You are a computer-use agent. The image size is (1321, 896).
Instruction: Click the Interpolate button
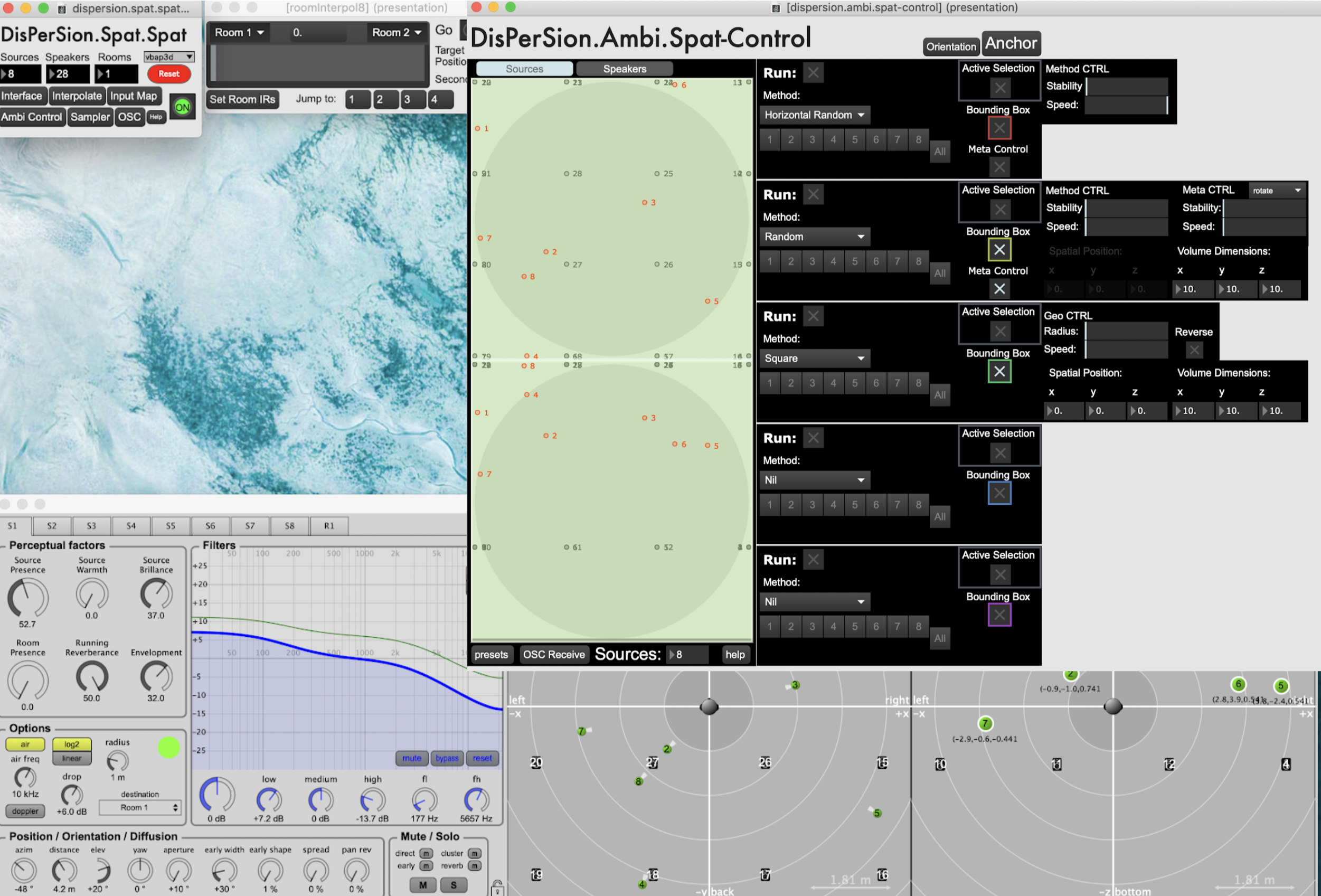coord(77,96)
